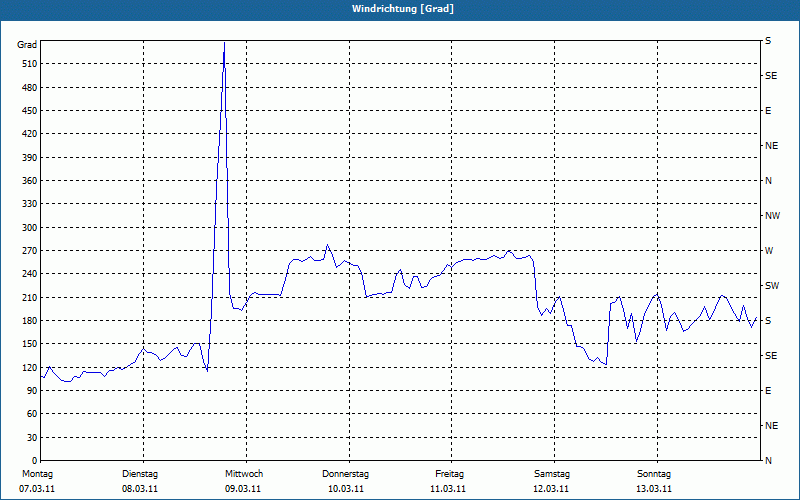Select the 0 value on the degree axis
Screen dimensions: 800x500
(35, 461)
